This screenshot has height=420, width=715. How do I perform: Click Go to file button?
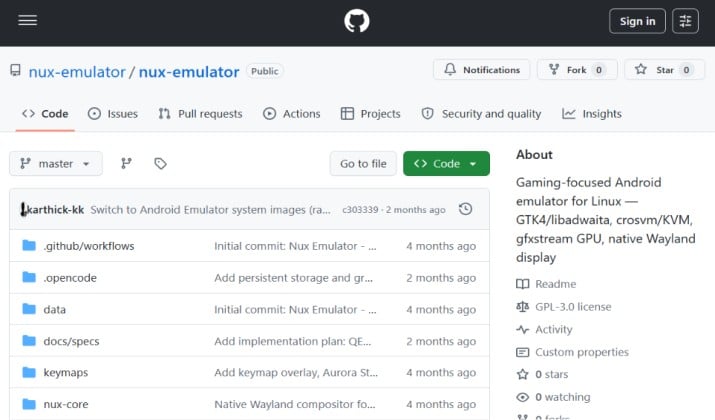tap(363, 163)
